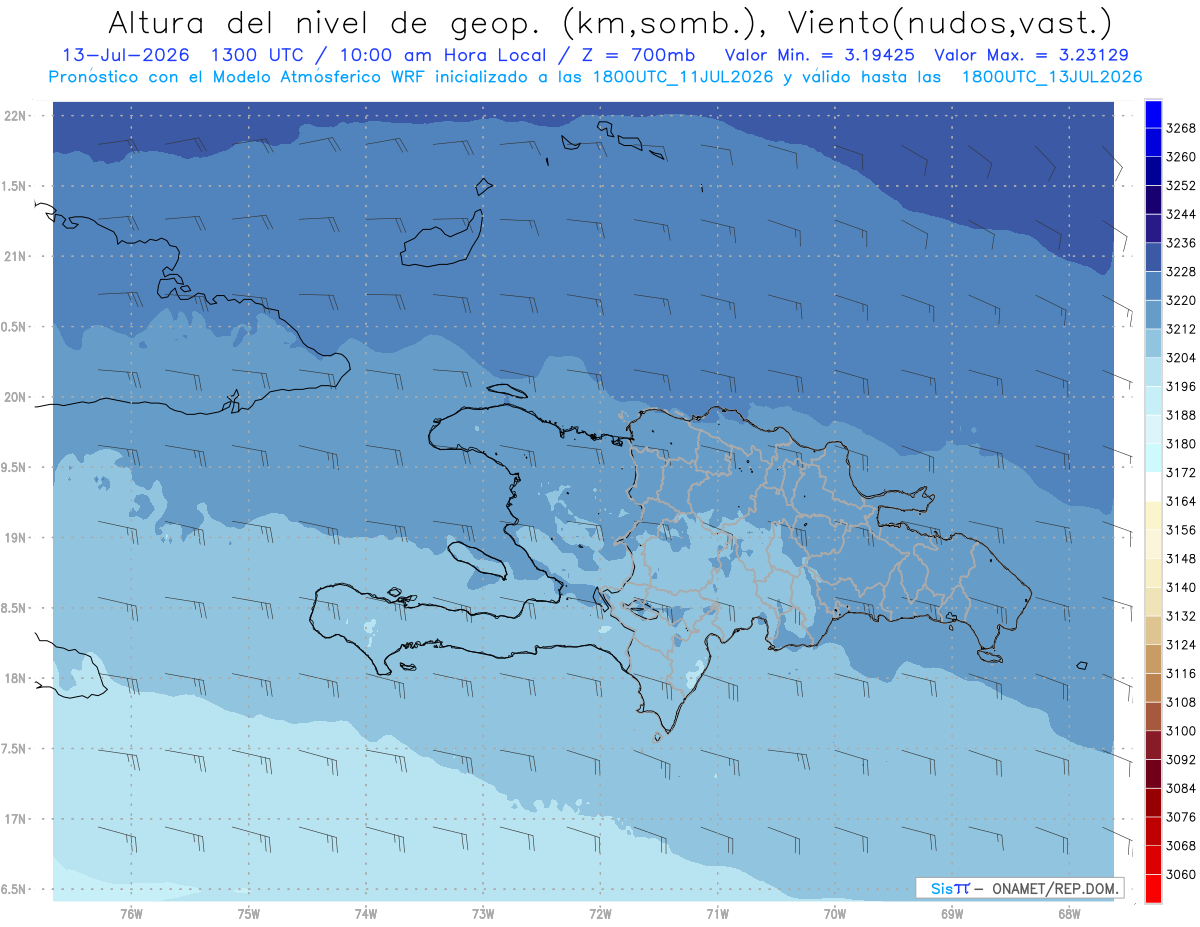Click '10:00 am Hora Local' text
This screenshot has width=1200, height=927.
(443, 56)
